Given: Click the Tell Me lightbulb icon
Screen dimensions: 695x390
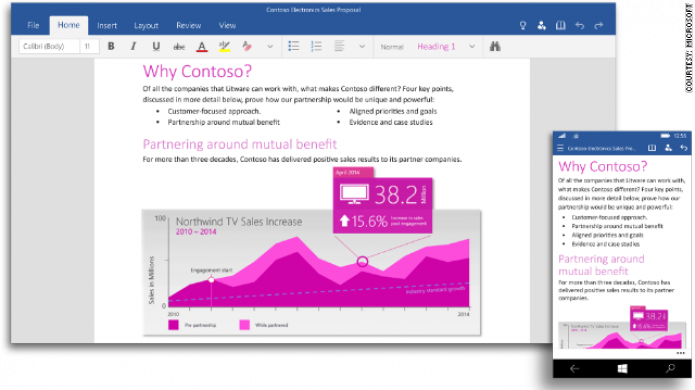Looking at the screenshot, I should click(523, 26).
